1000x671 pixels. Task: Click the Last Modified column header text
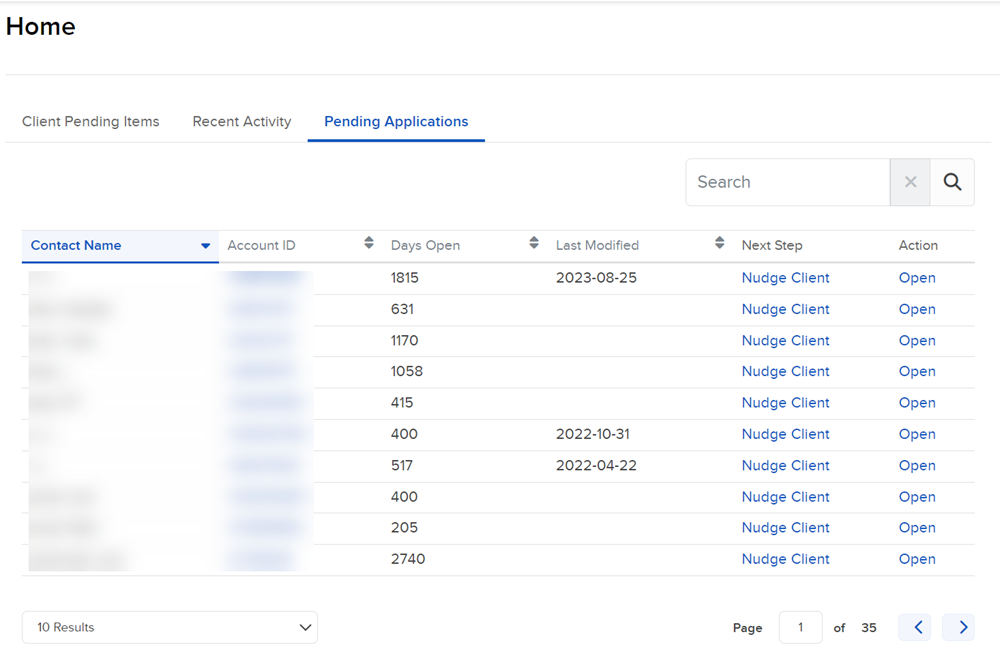tap(597, 246)
